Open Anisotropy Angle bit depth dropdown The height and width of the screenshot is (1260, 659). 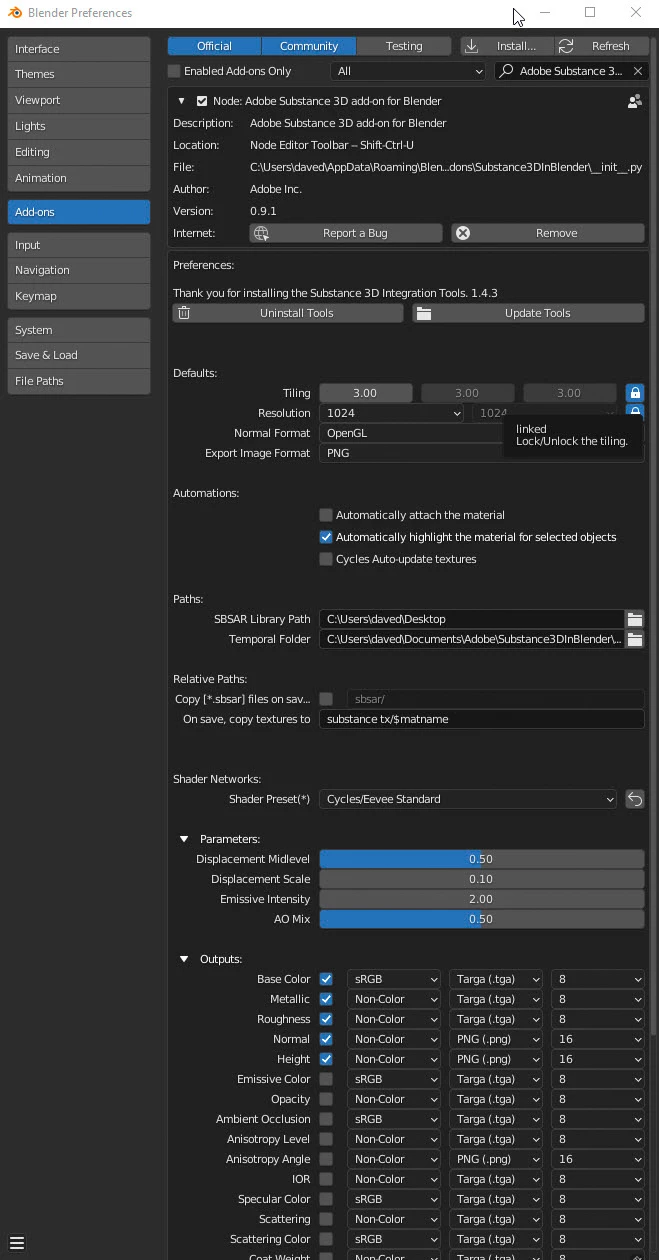click(597, 1159)
